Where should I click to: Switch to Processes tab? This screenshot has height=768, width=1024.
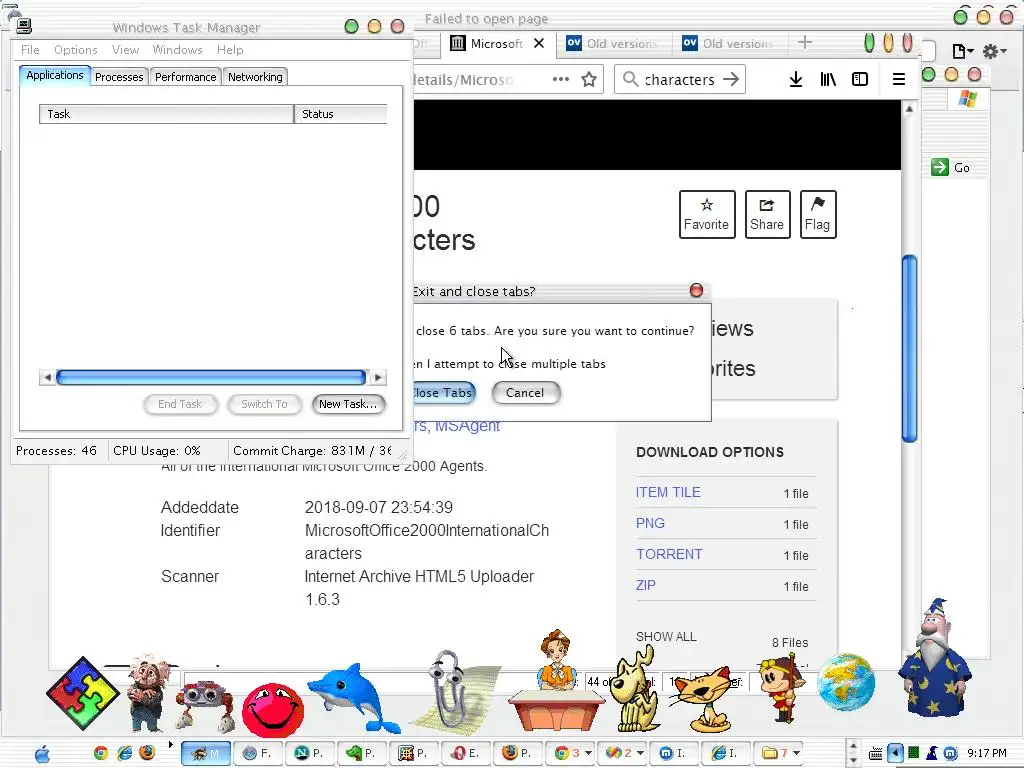point(119,76)
